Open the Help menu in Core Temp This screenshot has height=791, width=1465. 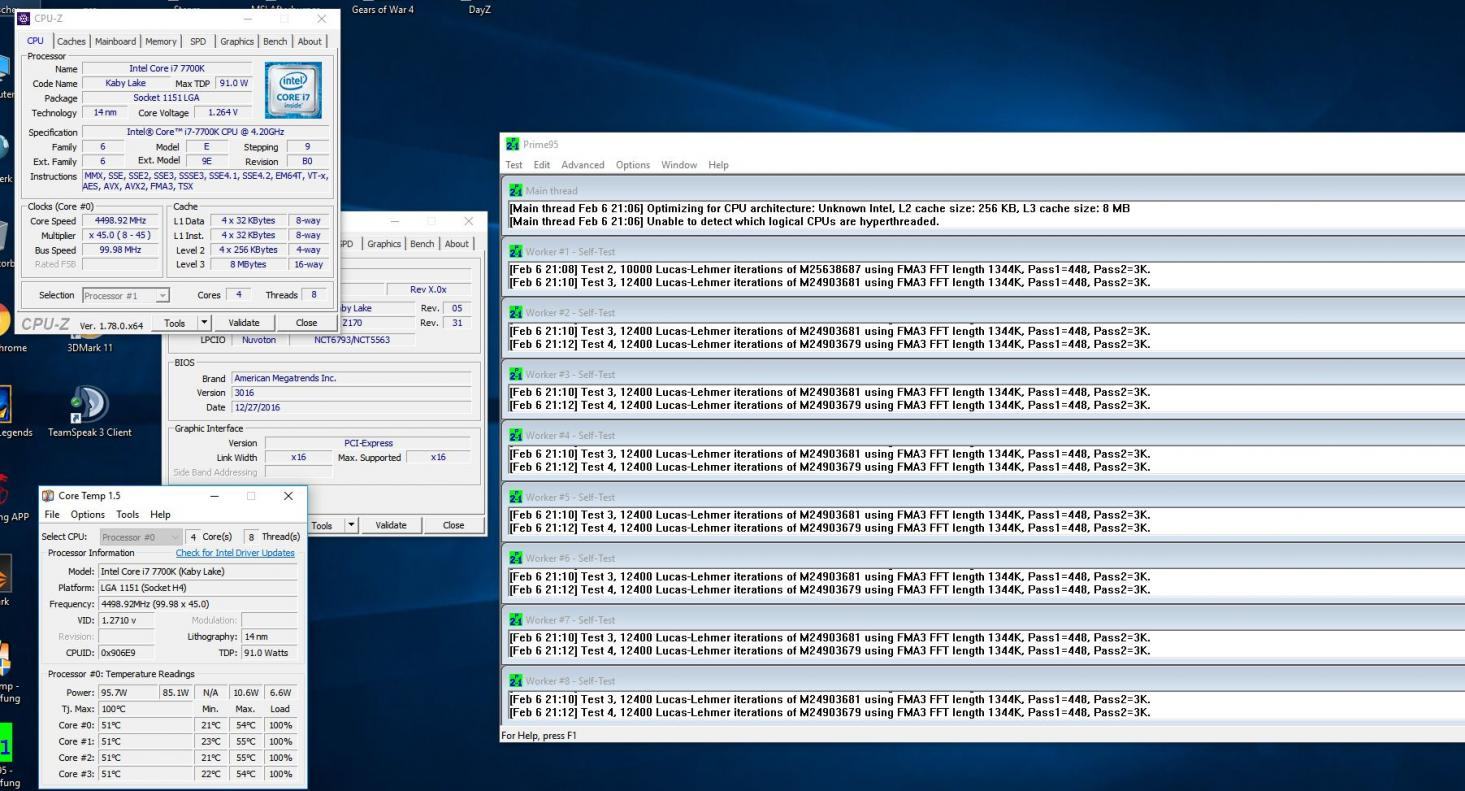(x=160, y=514)
